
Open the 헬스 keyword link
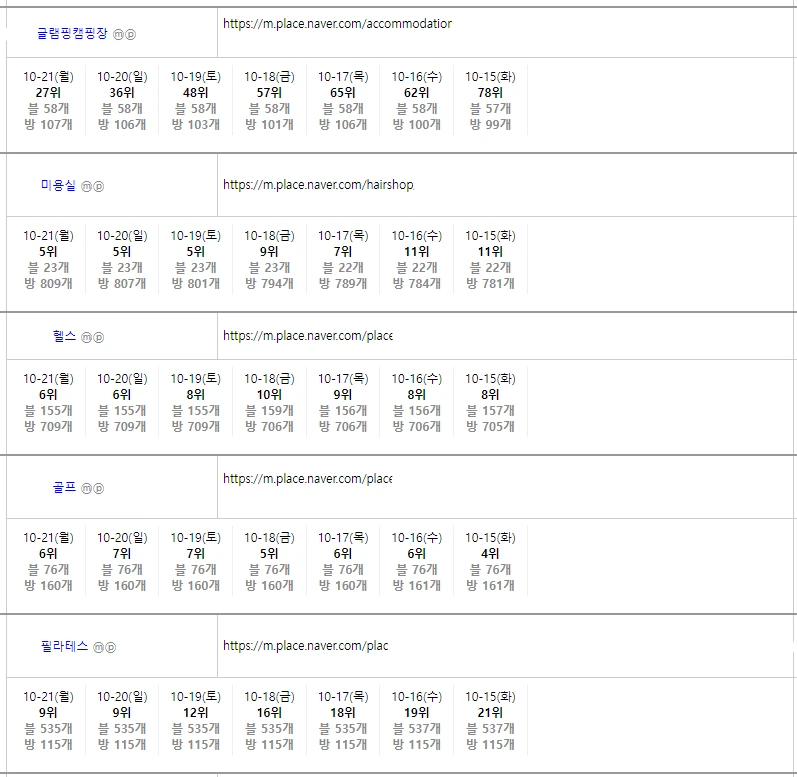click(x=64, y=337)
